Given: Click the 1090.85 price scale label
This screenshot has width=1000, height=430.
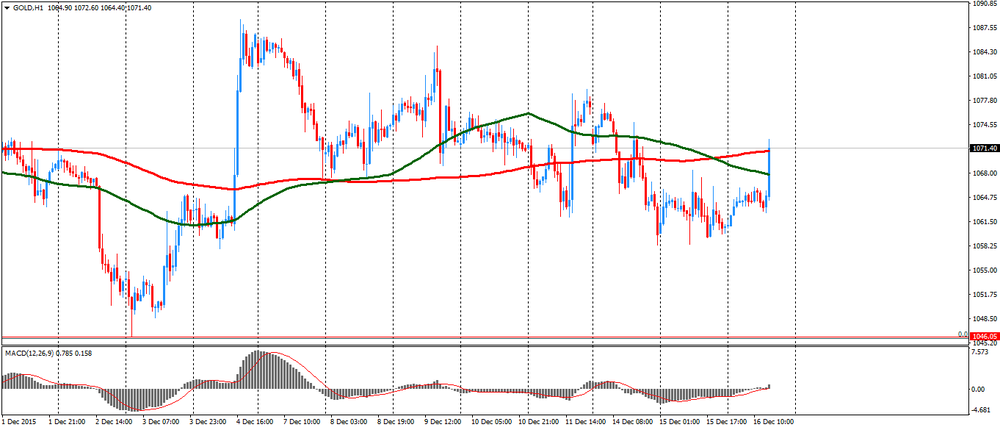Looking at the screenshot, I should click(x=983, y=3).
